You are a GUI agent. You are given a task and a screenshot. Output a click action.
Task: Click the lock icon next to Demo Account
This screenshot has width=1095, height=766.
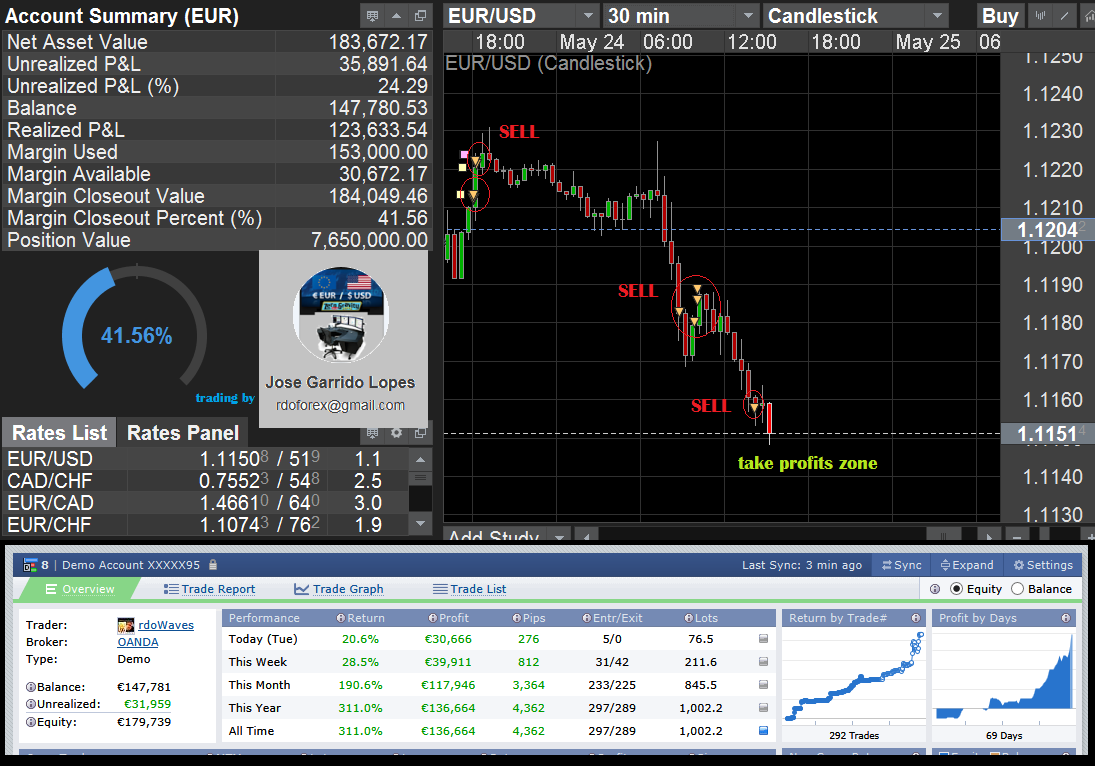pos(213,565)
